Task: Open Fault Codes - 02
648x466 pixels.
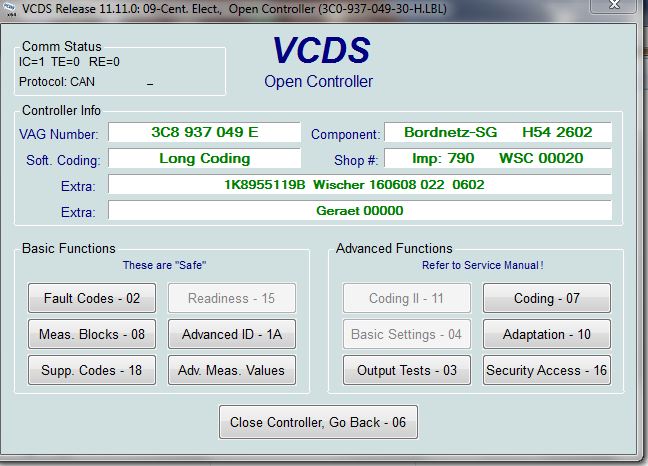Action: pos(92,298)
